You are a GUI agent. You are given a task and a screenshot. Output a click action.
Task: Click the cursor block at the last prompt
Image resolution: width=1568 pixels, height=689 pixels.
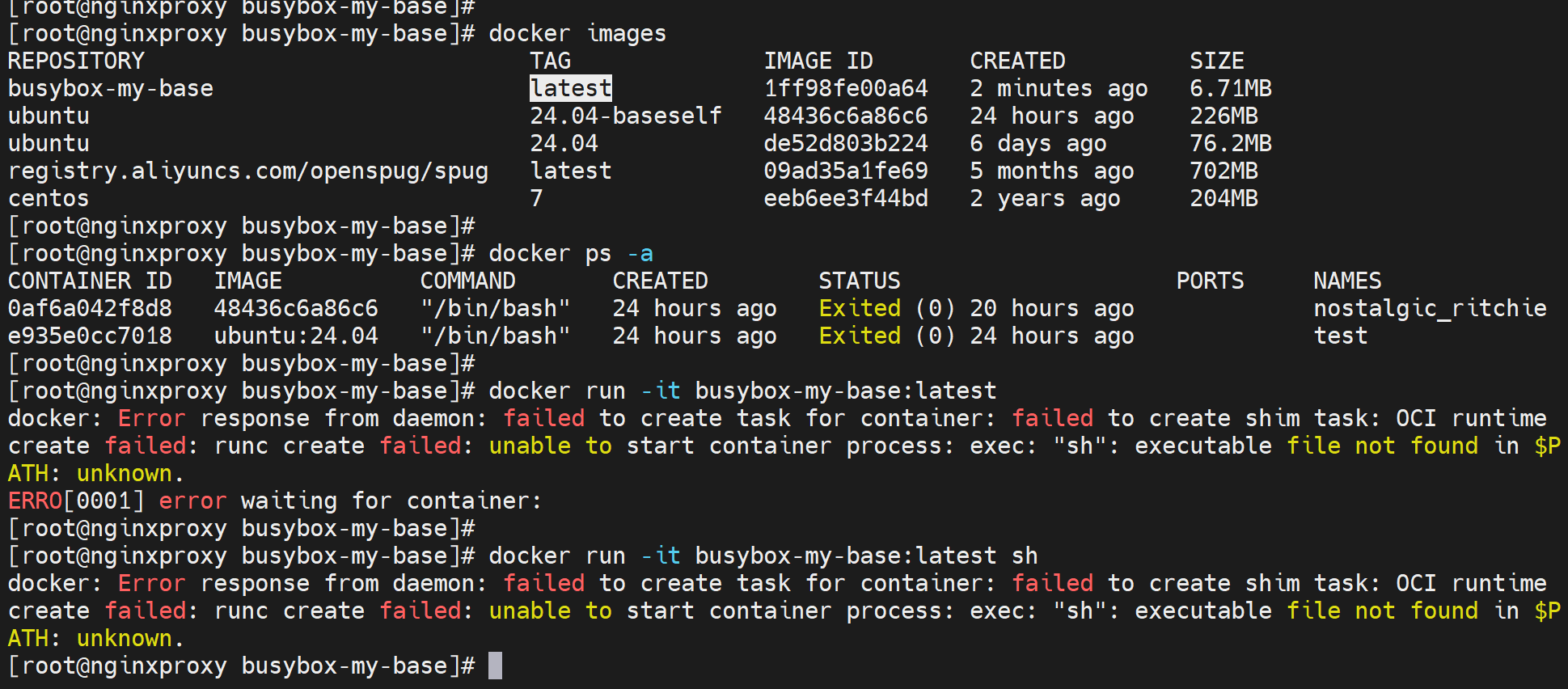click(x=495, y=666)
